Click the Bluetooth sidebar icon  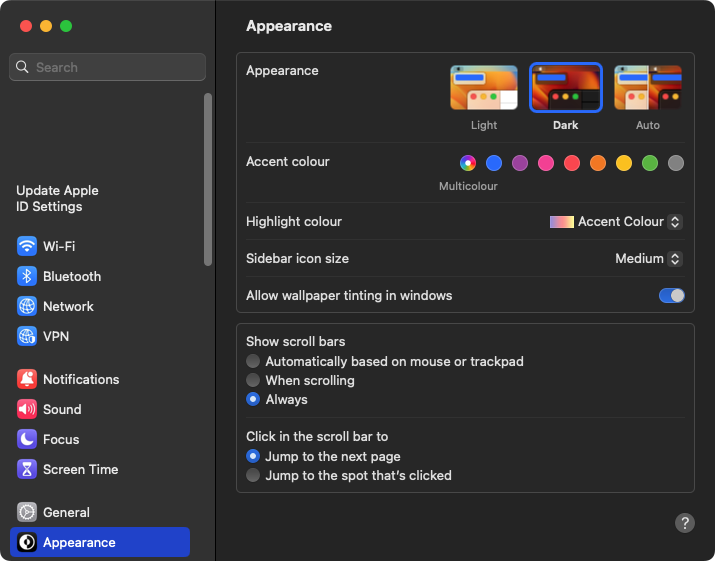tap(27, 276)
